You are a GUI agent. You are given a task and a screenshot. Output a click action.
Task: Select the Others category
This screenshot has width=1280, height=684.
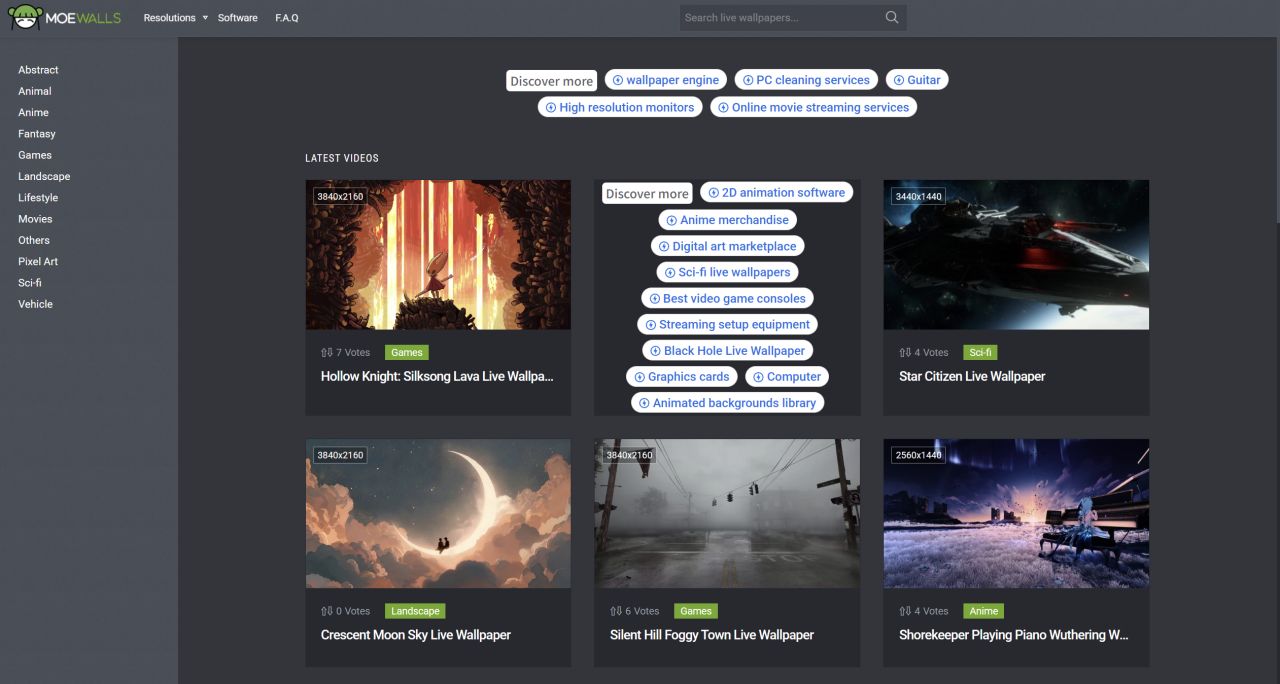click(x=34, y=240)
